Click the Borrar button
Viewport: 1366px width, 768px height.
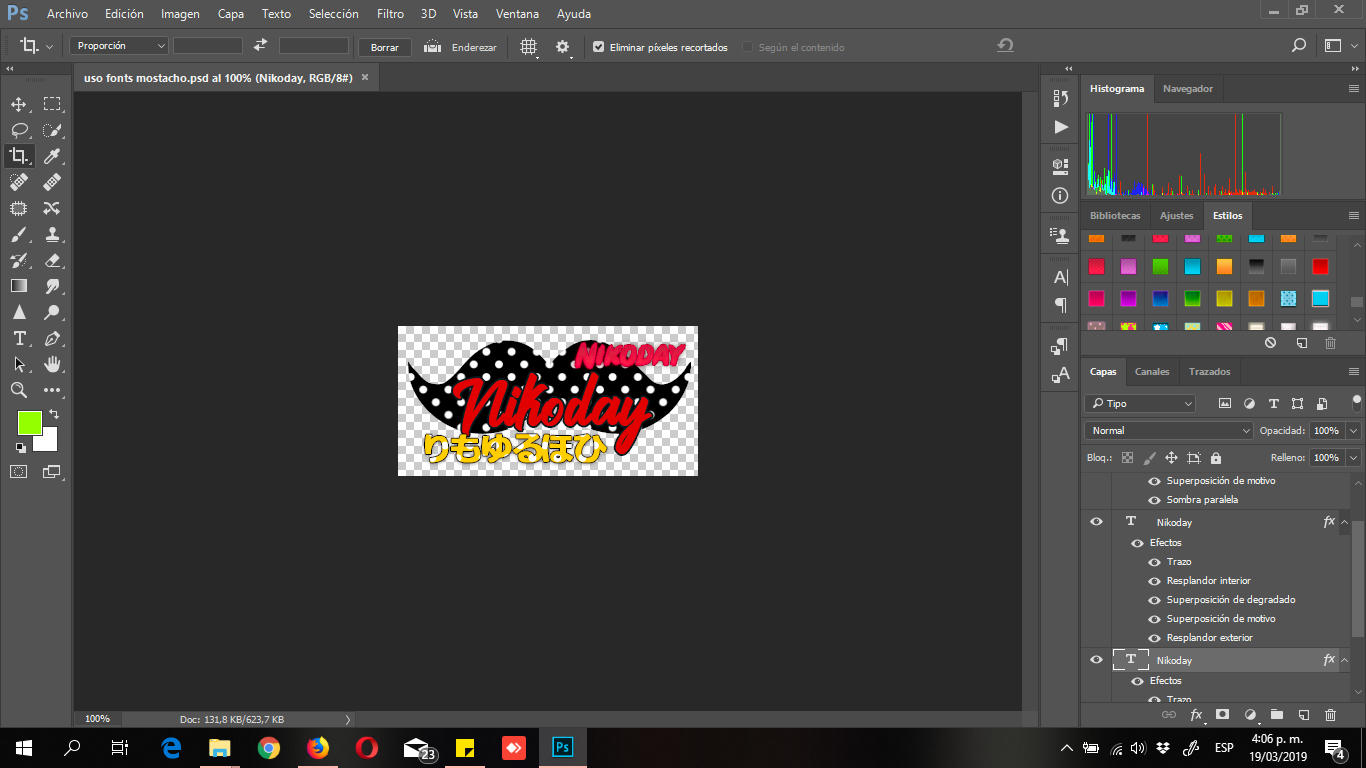point(385,47)
